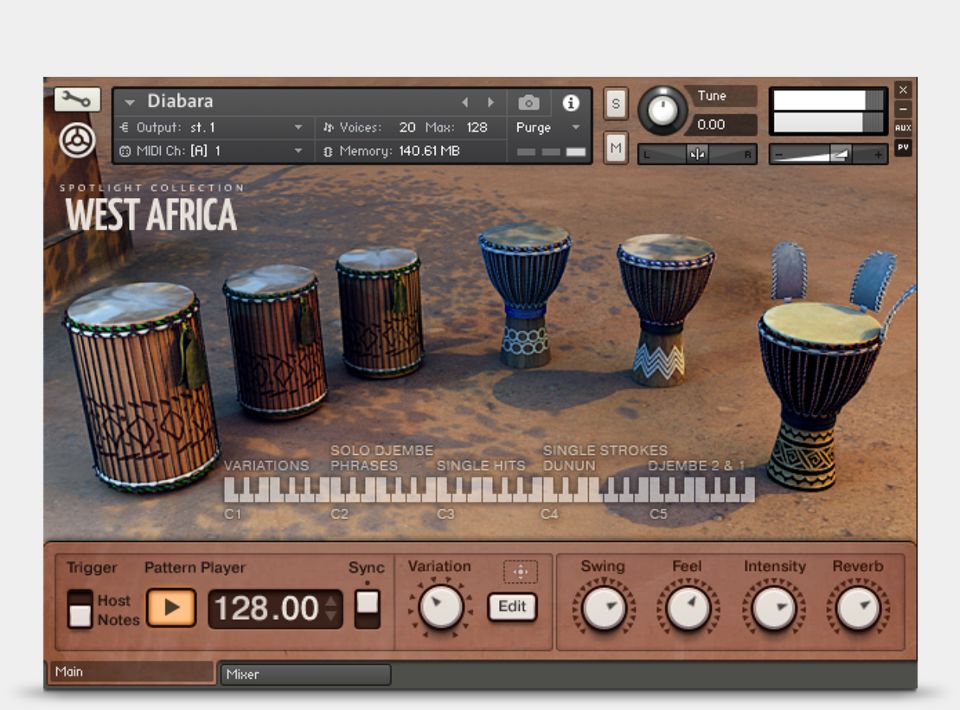Solo the instrument with S button
Image resolution: width=960 pixels, height=710 pixels.
[616, 103]
